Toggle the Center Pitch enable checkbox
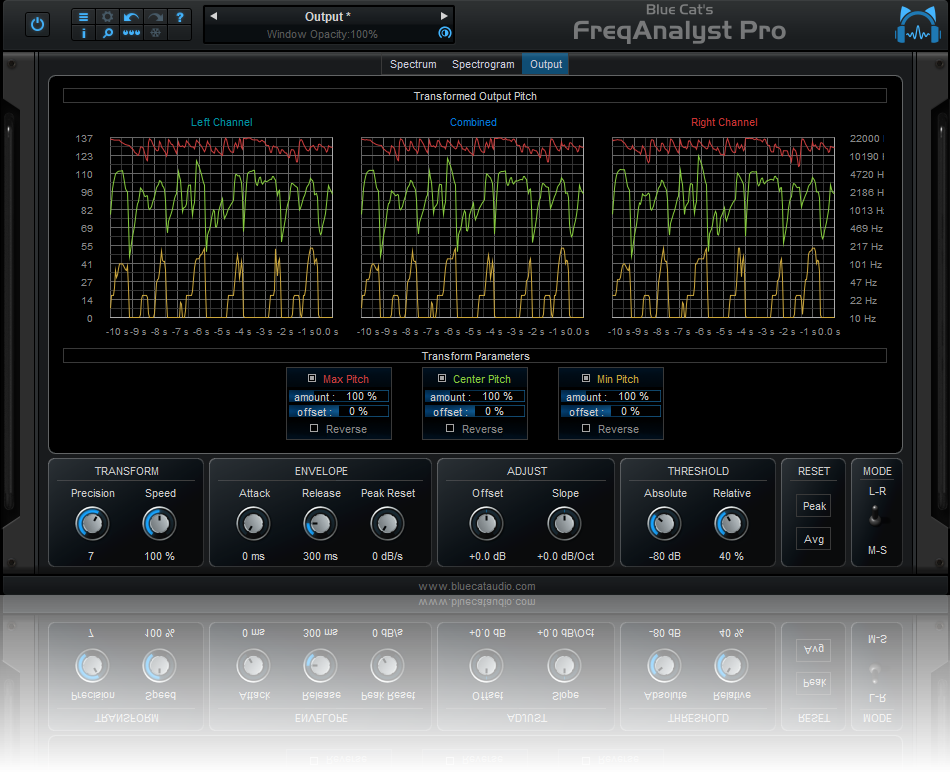This screenshot has height=773, width=950. 442,379
